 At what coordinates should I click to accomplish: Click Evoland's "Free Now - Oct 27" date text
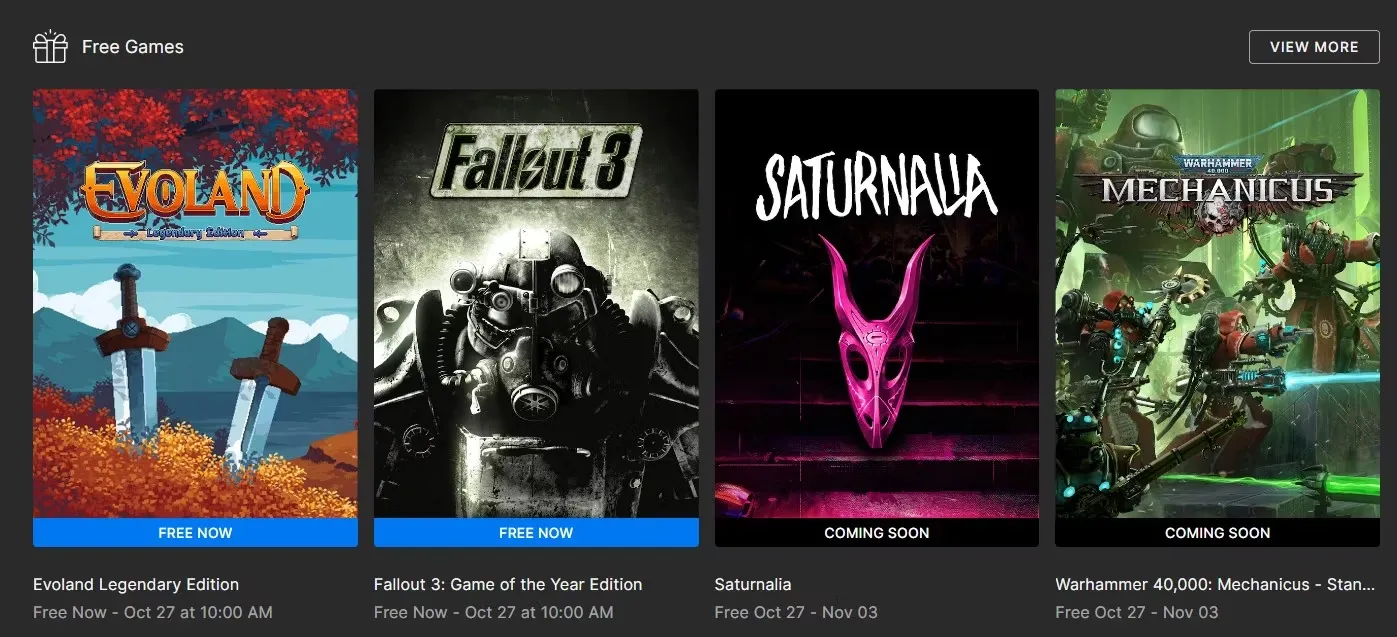[x=153, y=612]
